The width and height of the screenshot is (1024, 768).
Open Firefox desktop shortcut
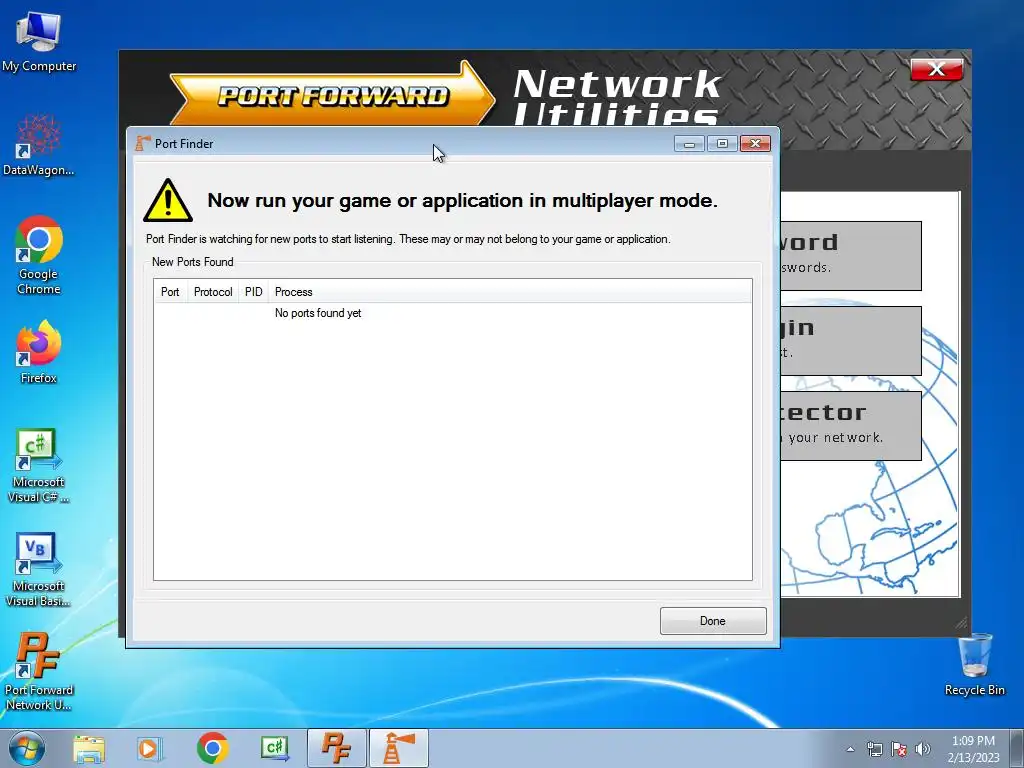[39, 351]
